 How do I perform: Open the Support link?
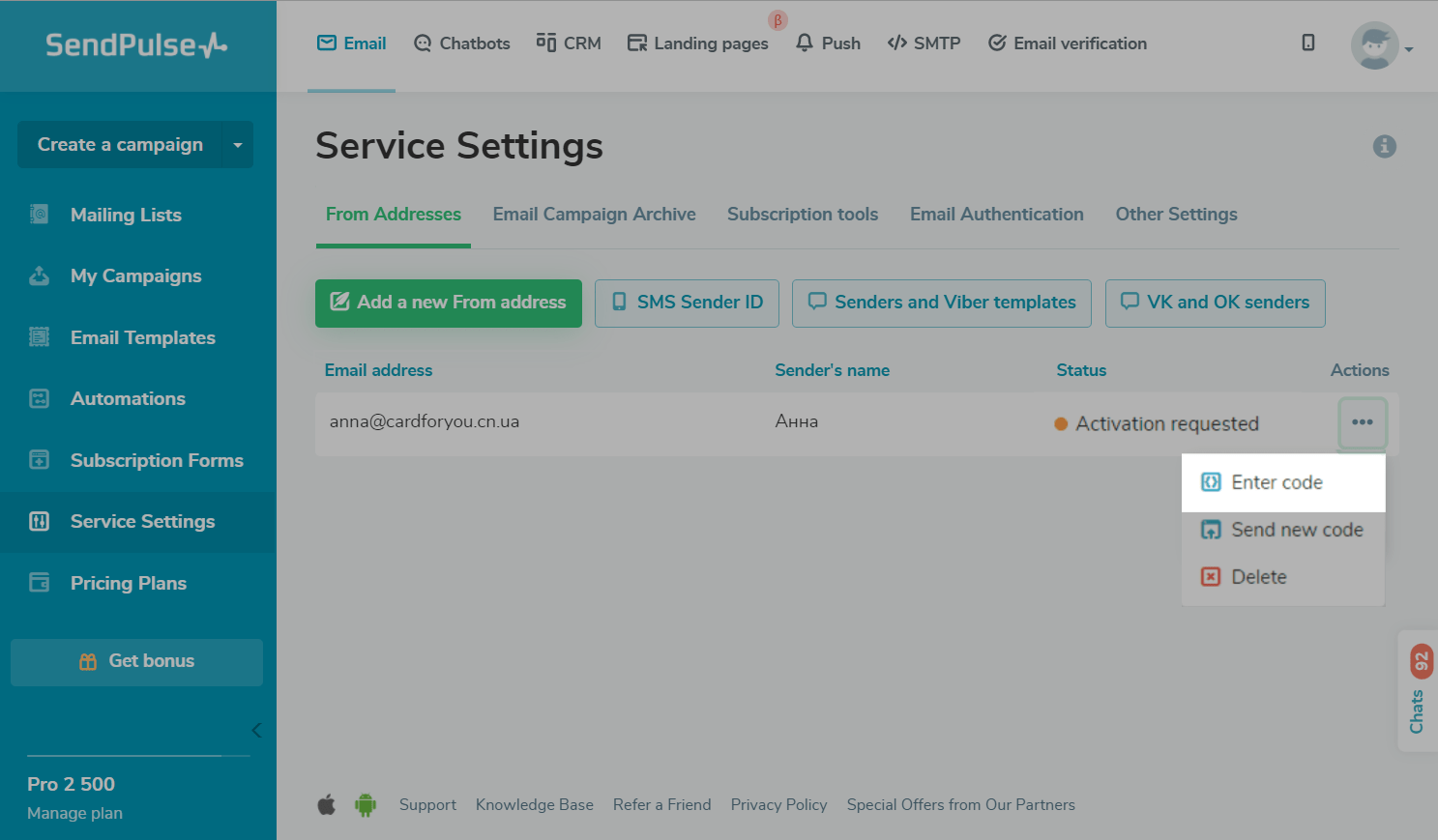[427, 805]
